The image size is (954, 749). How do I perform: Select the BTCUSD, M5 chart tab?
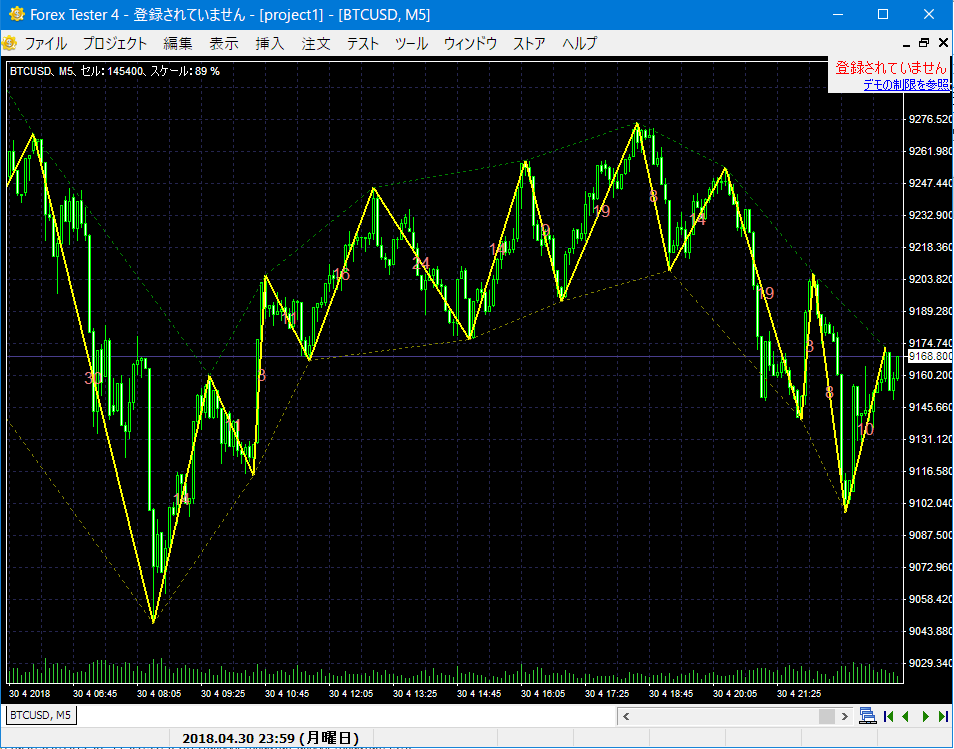coord(40,715)
